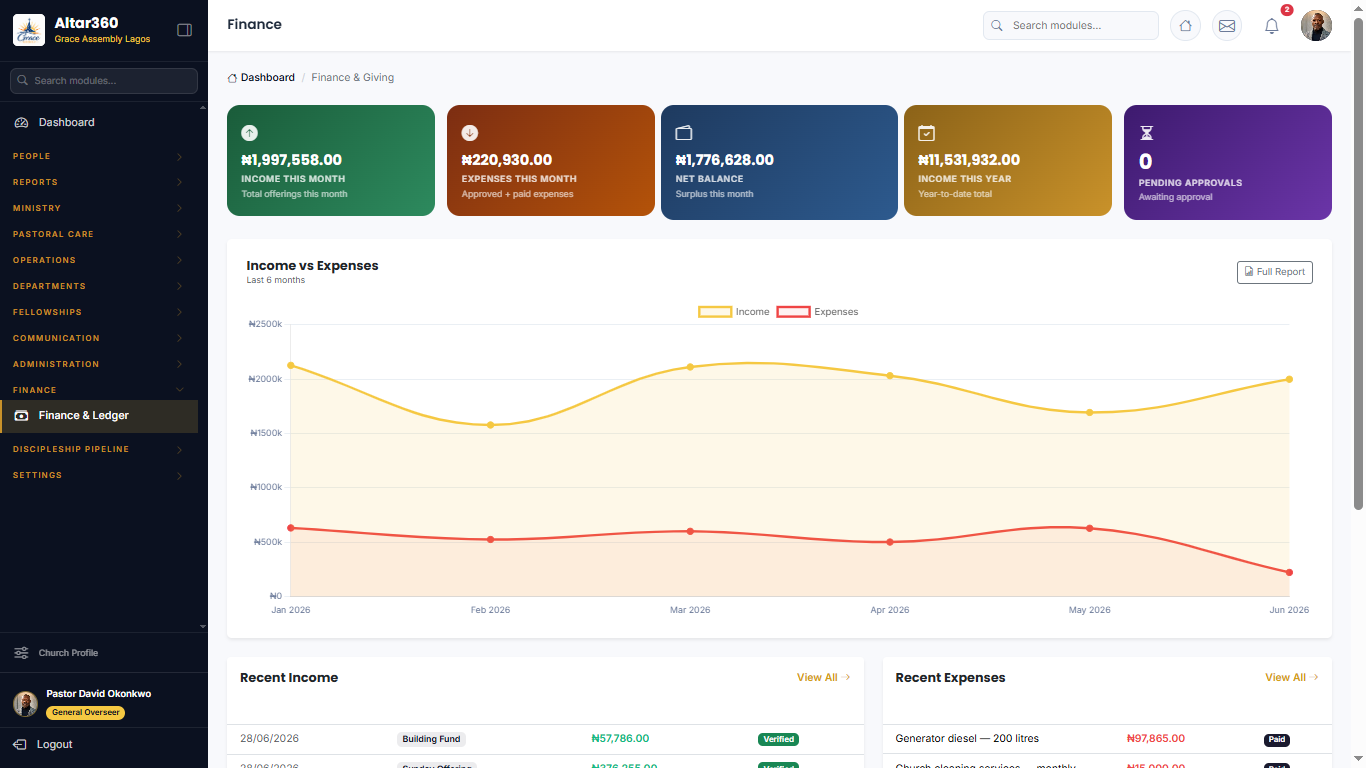Toggle Expenses series in chart legend
This screenshot has width=1366, height=768.
818,312
